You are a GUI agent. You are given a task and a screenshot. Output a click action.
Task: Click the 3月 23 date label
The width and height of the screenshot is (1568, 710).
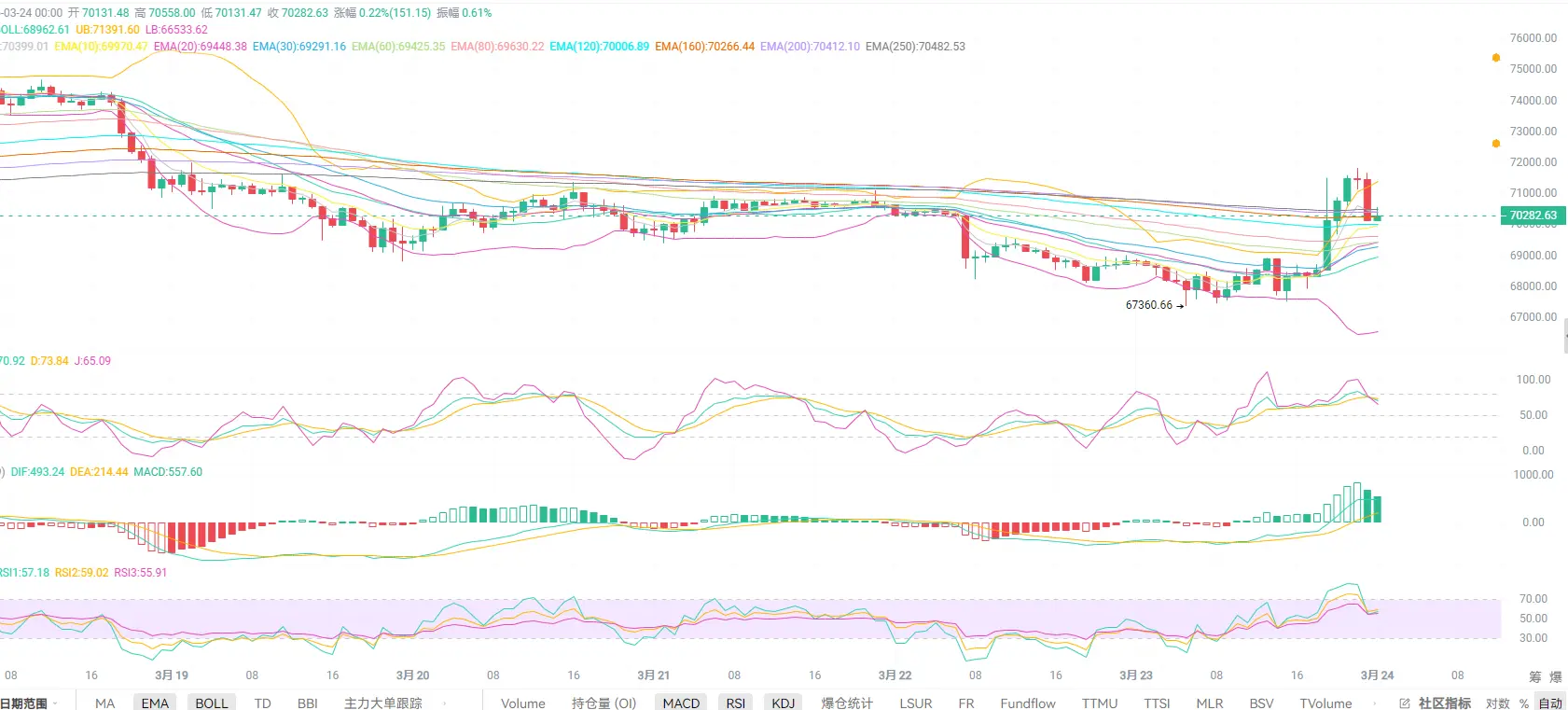pyautogui.click(x=1136, y=675)
